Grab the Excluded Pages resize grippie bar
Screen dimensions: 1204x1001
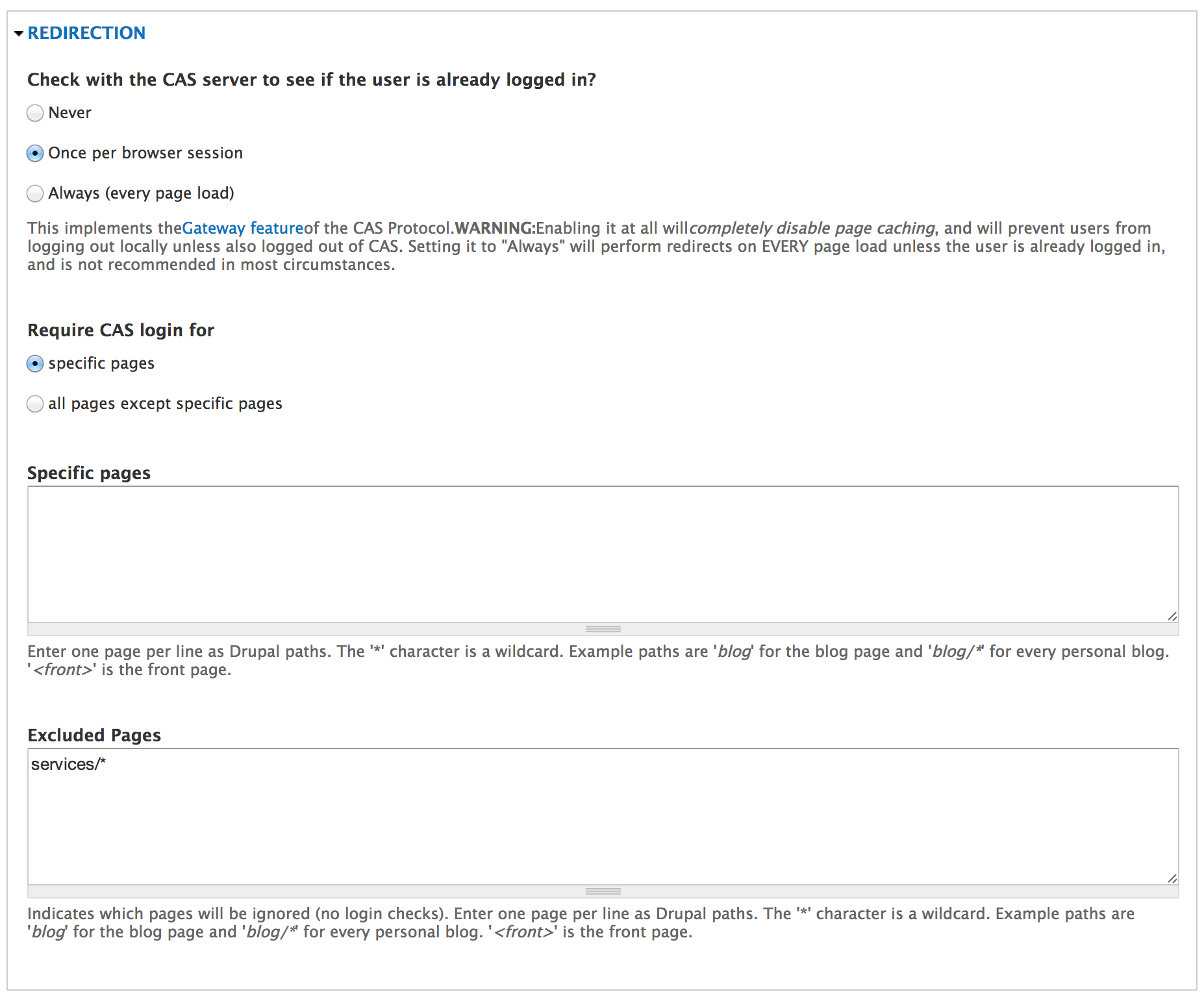pyautogui.click(x=603, y=891)
